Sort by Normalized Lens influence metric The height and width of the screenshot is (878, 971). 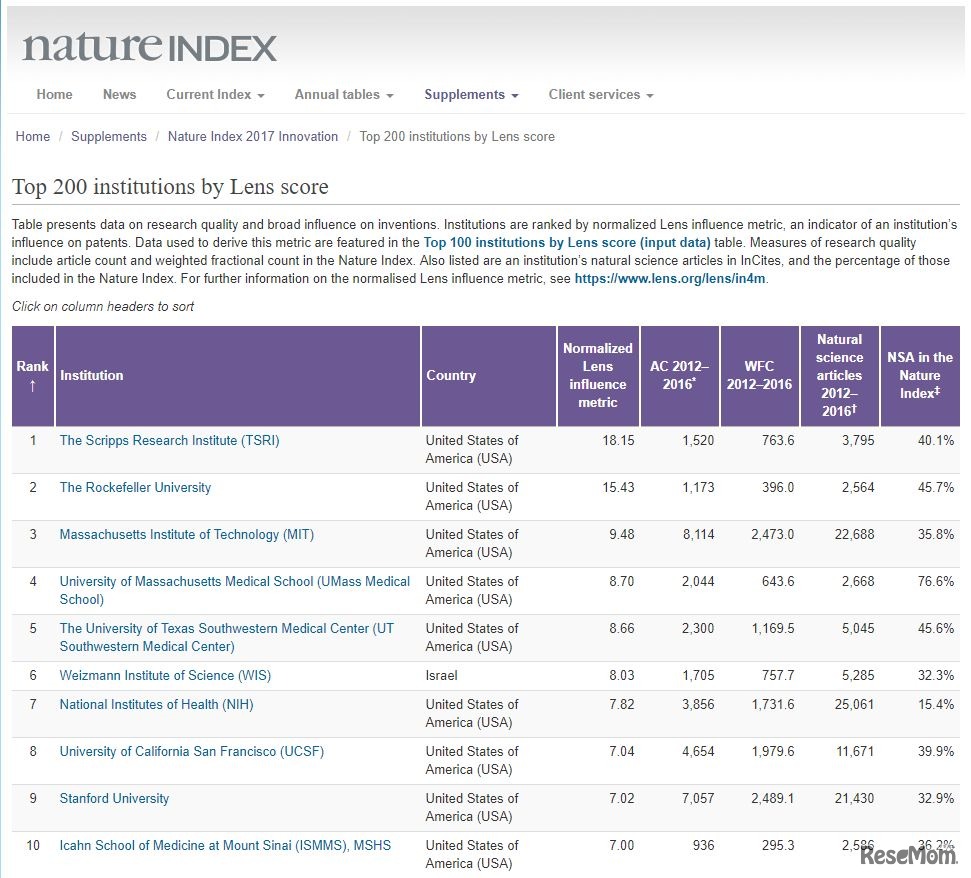[x=597, y=376]
